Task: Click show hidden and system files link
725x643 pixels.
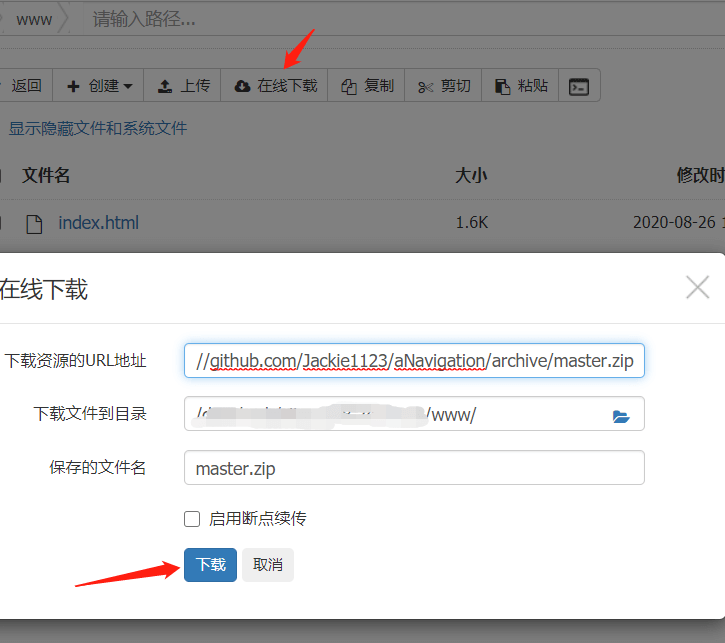Action: pos(97,128)
